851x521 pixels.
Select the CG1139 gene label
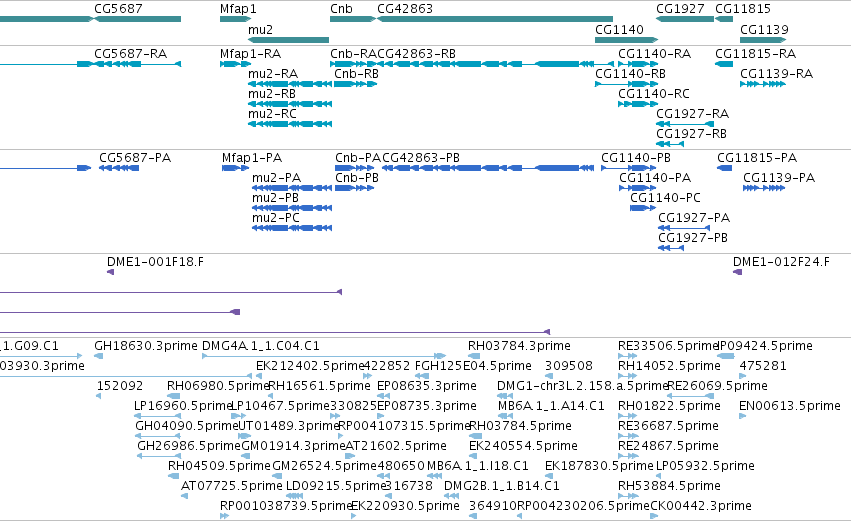764,29
